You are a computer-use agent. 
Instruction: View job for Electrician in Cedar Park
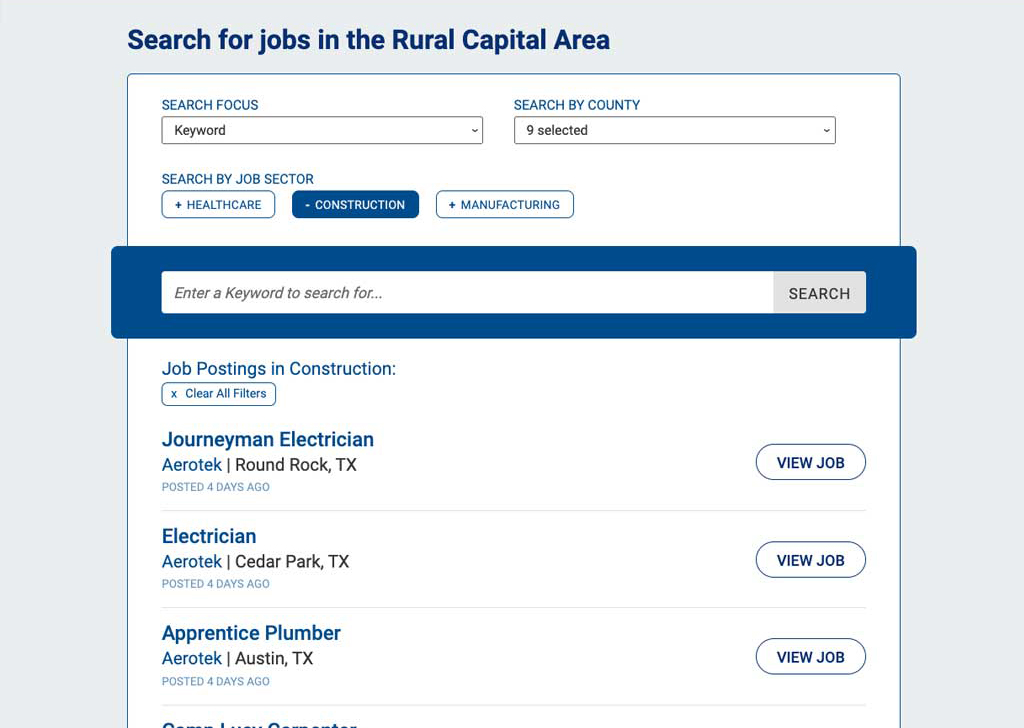coord(810,560)
